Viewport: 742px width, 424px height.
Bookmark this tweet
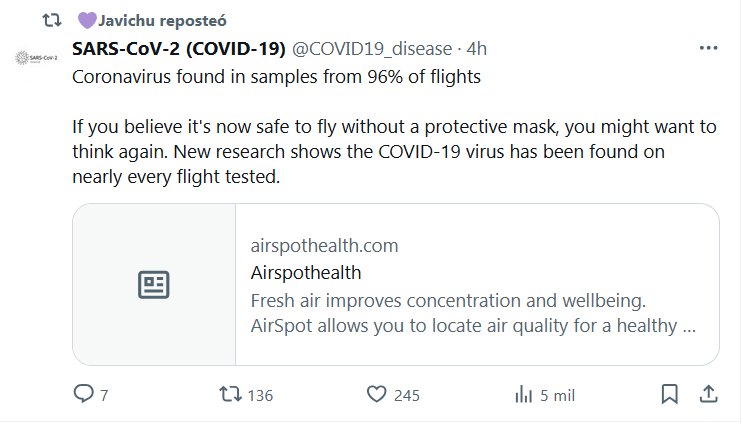click(x=670, y=393)
